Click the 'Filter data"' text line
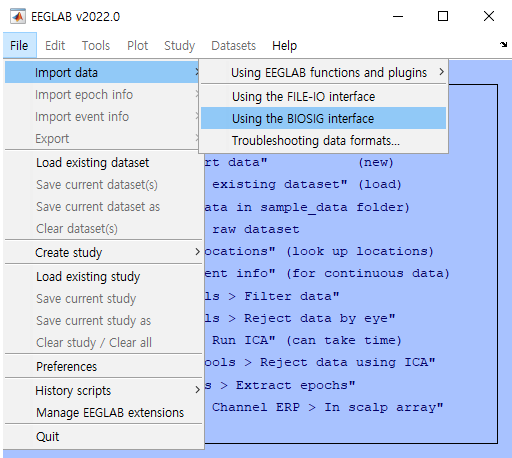The width and height of the screenshot is (512, 458). (x=272, y=296)
